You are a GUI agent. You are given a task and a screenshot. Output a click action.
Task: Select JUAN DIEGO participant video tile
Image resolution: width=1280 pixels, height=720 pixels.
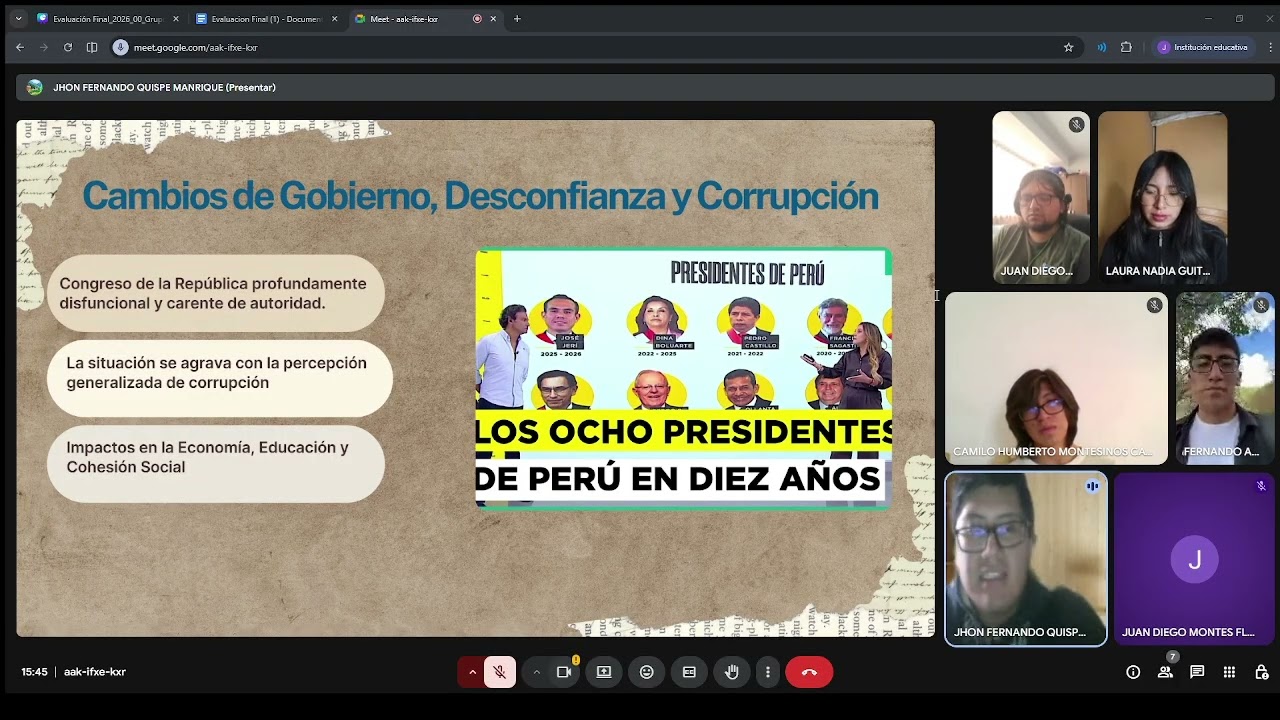[x=1041, y=197]
